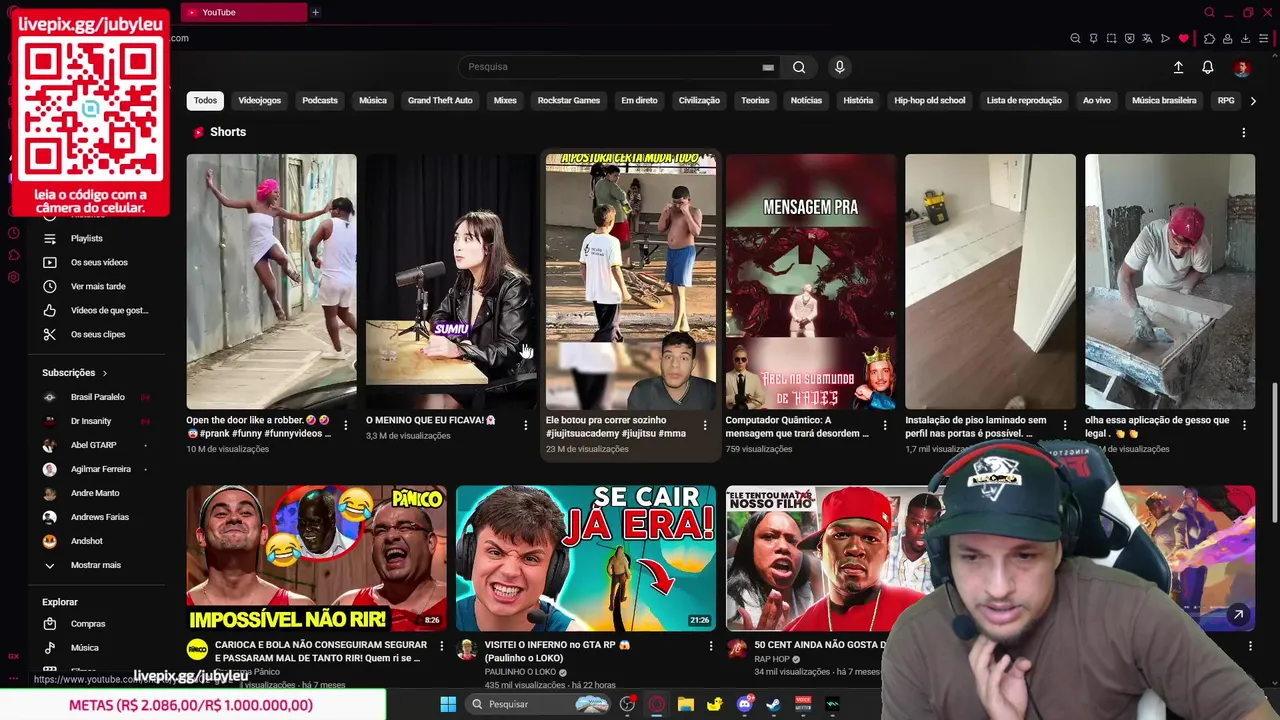Open Playlists in the sidebar

pyautogui.click(x=86, y=238)
